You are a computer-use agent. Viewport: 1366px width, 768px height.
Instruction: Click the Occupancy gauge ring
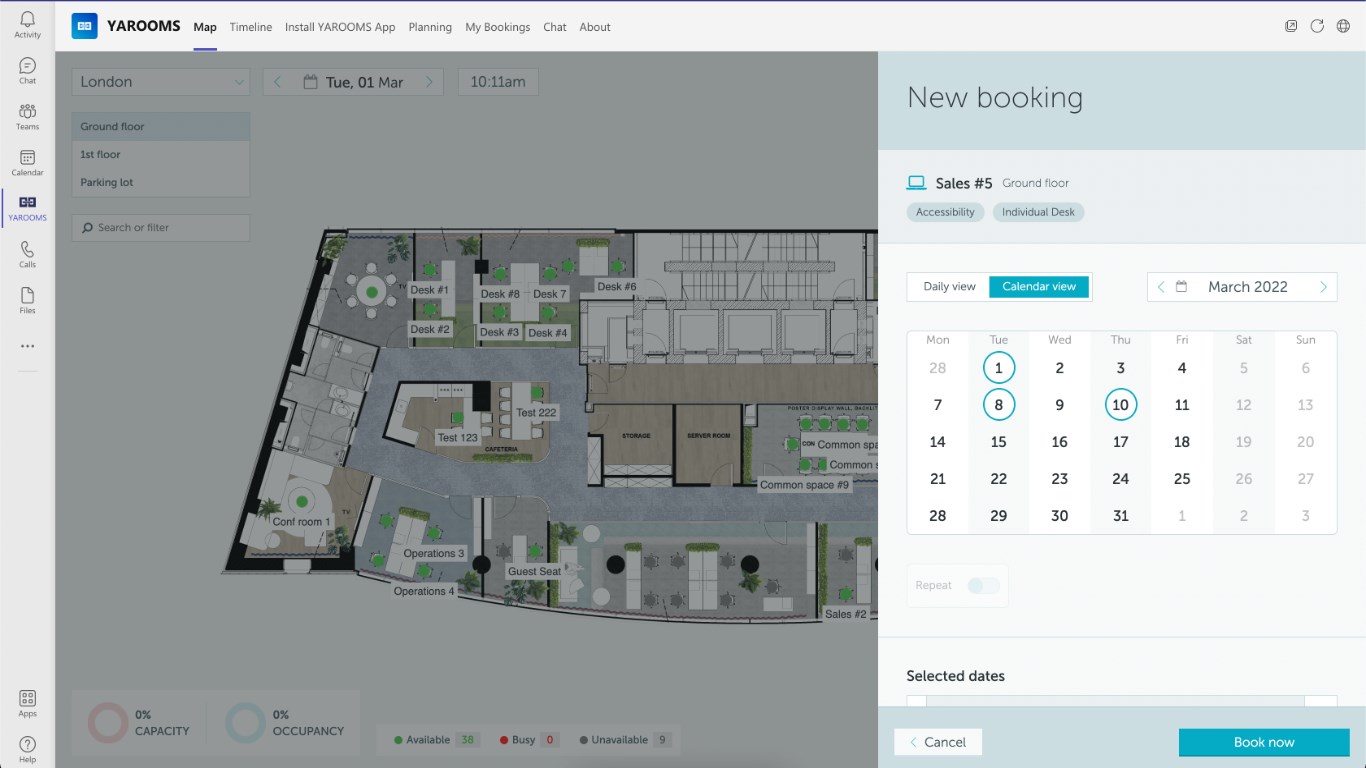[245, 723]
